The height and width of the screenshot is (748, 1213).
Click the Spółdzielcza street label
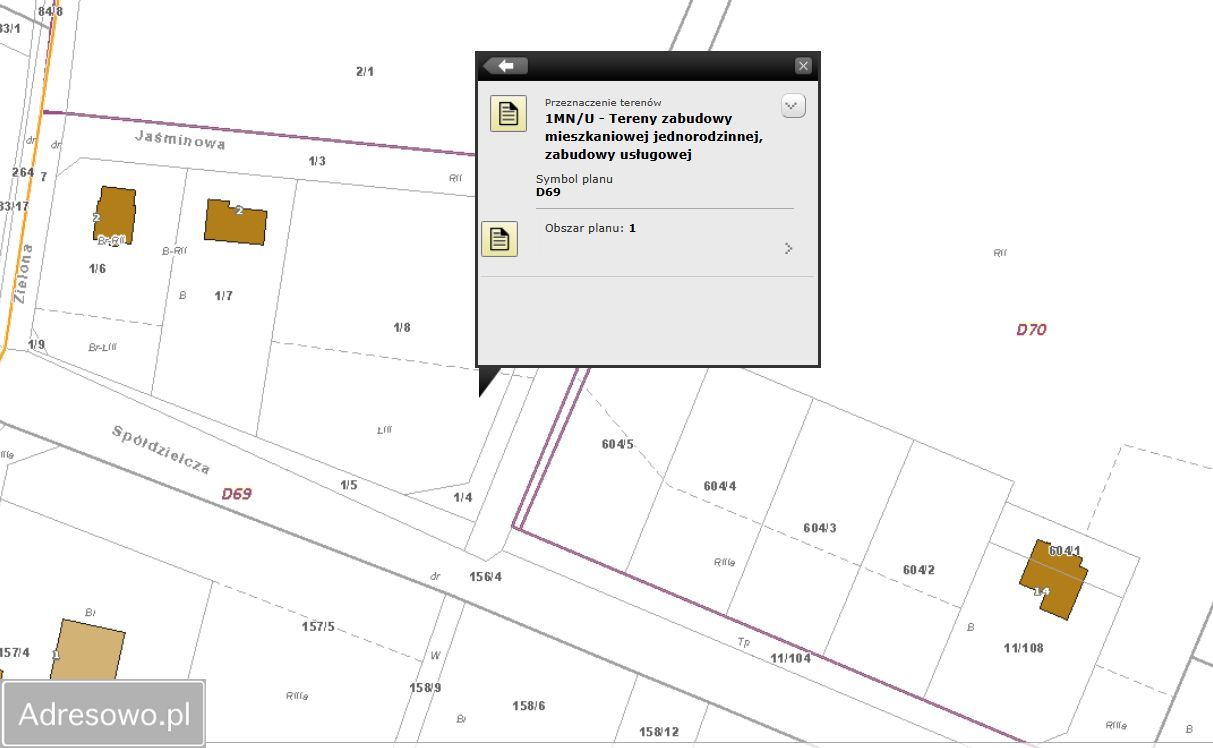(161, 450)
